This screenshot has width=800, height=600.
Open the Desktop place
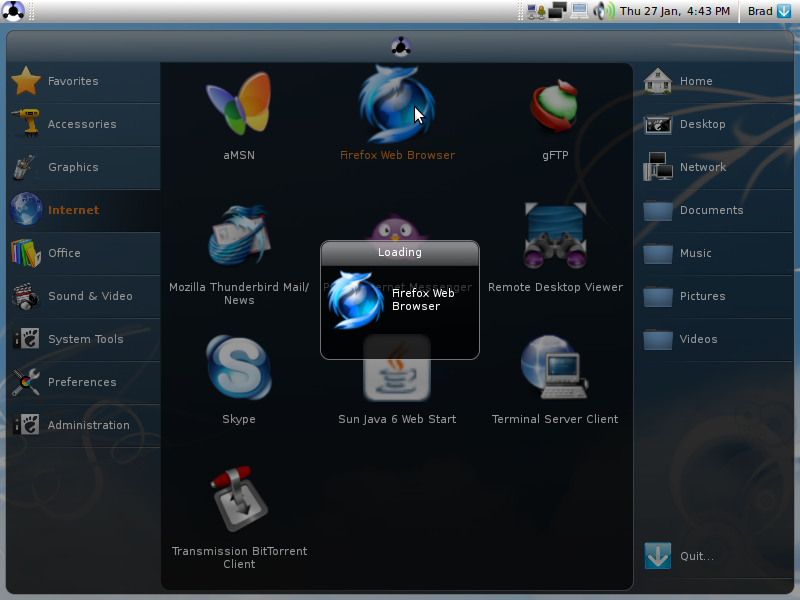(x=714, y=124)
